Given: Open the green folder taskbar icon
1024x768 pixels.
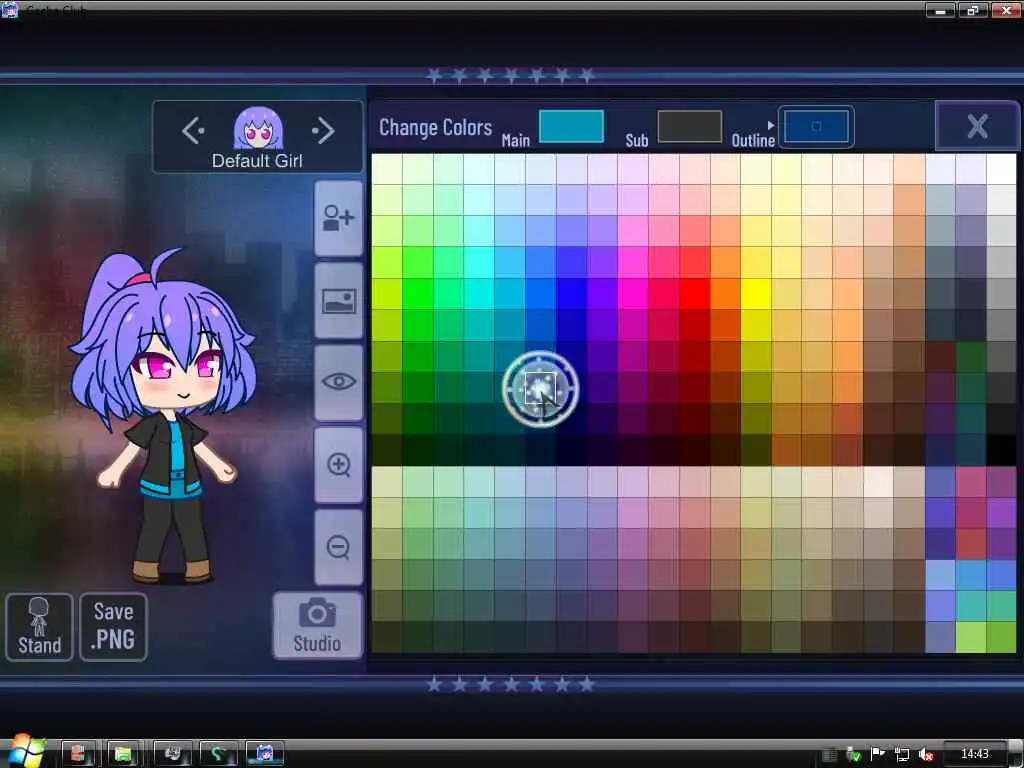Looking at the screenshot, I should tap(123, 754).
